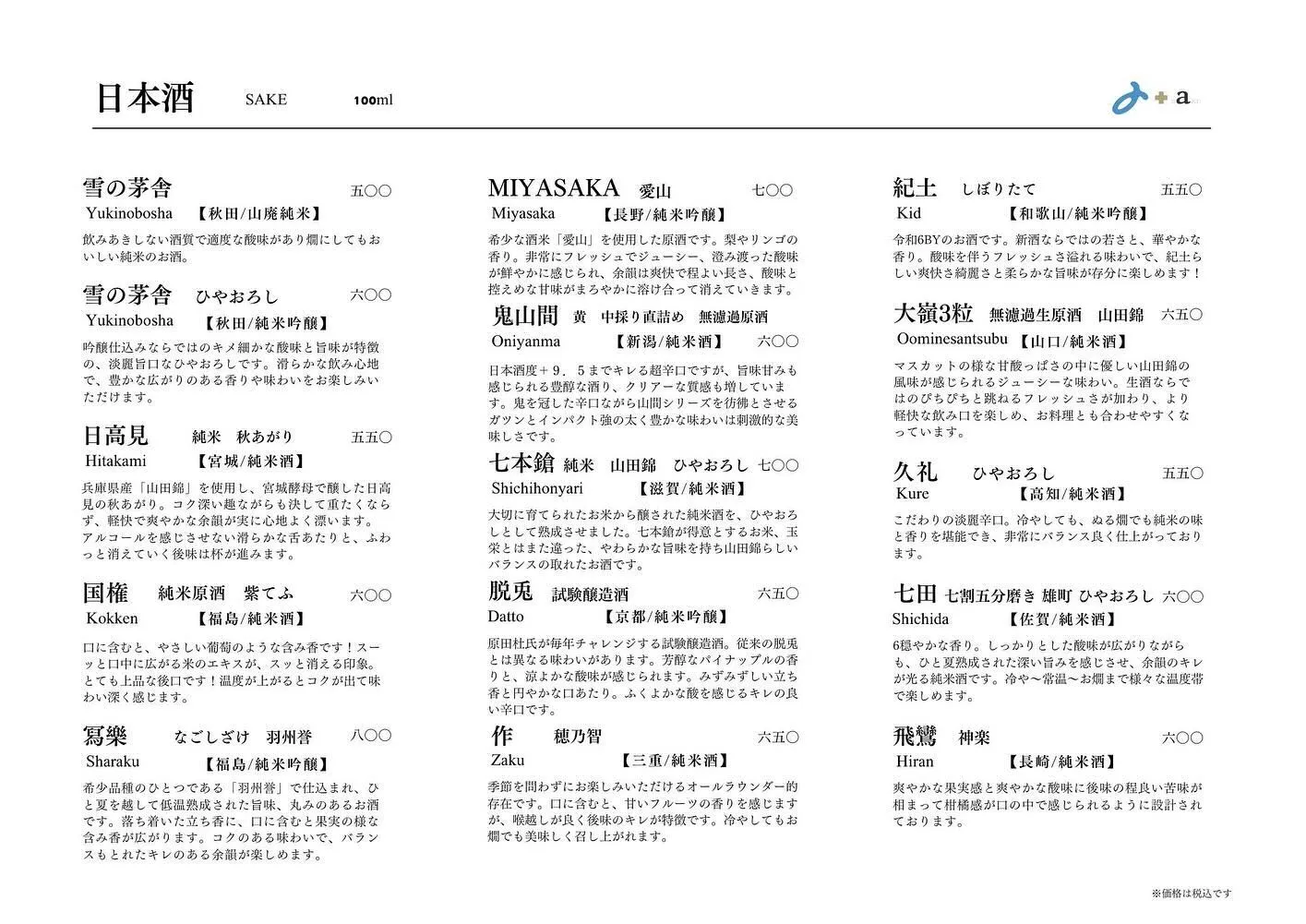Click the romanized name Oniyanma

526,341
